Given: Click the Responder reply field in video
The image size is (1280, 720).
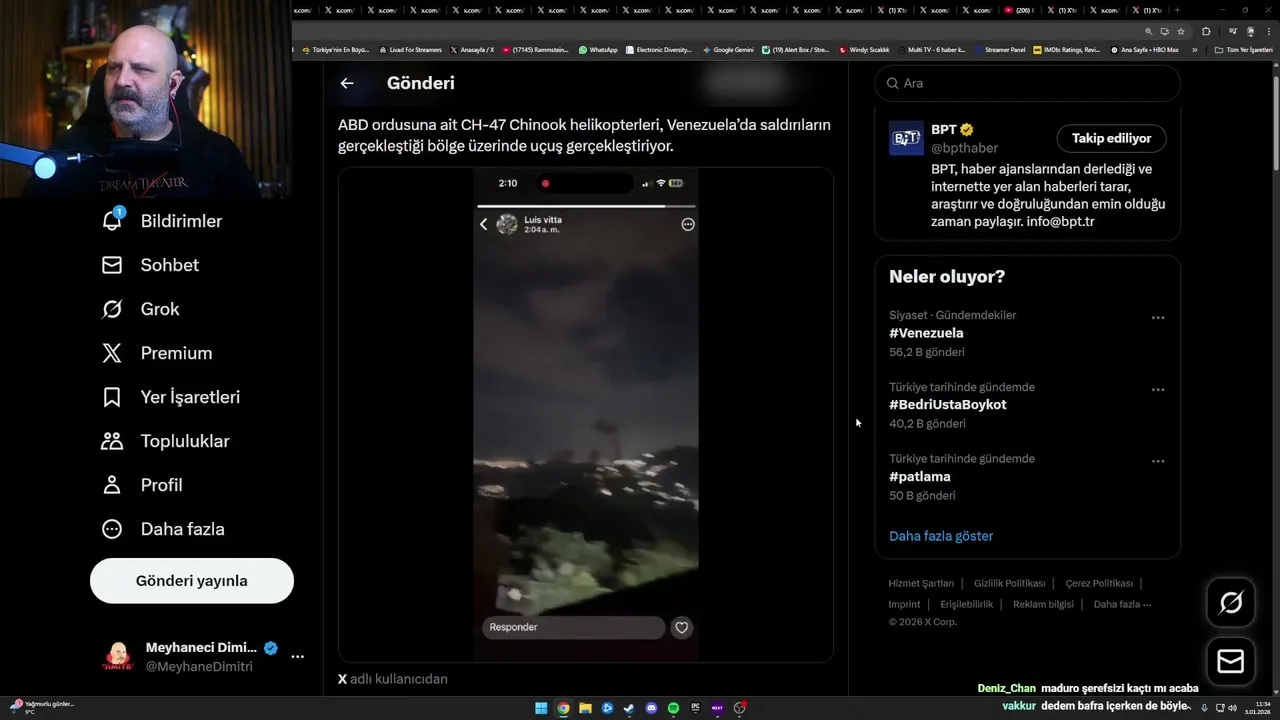Looking at the screenshot, I should [x=573, y=627].
